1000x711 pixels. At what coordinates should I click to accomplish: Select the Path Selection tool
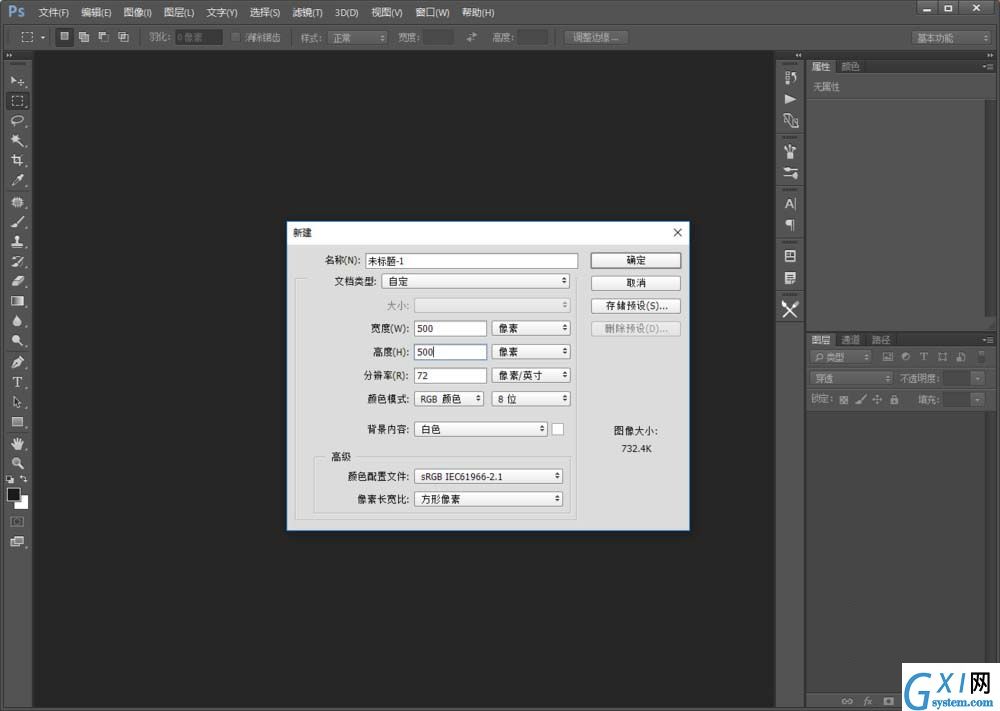point(17,402)
